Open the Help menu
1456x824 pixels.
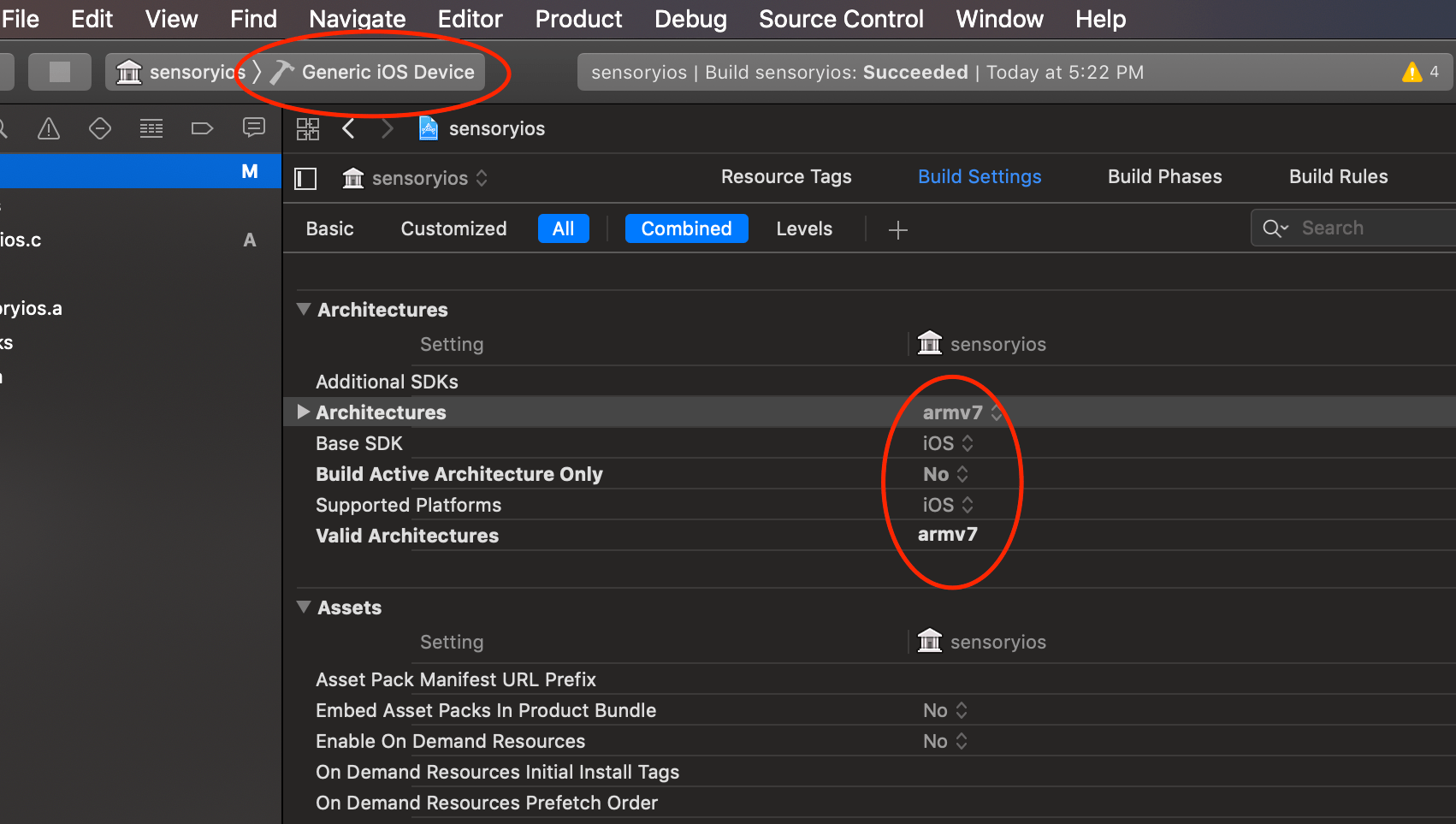[x=1100, y=19]
